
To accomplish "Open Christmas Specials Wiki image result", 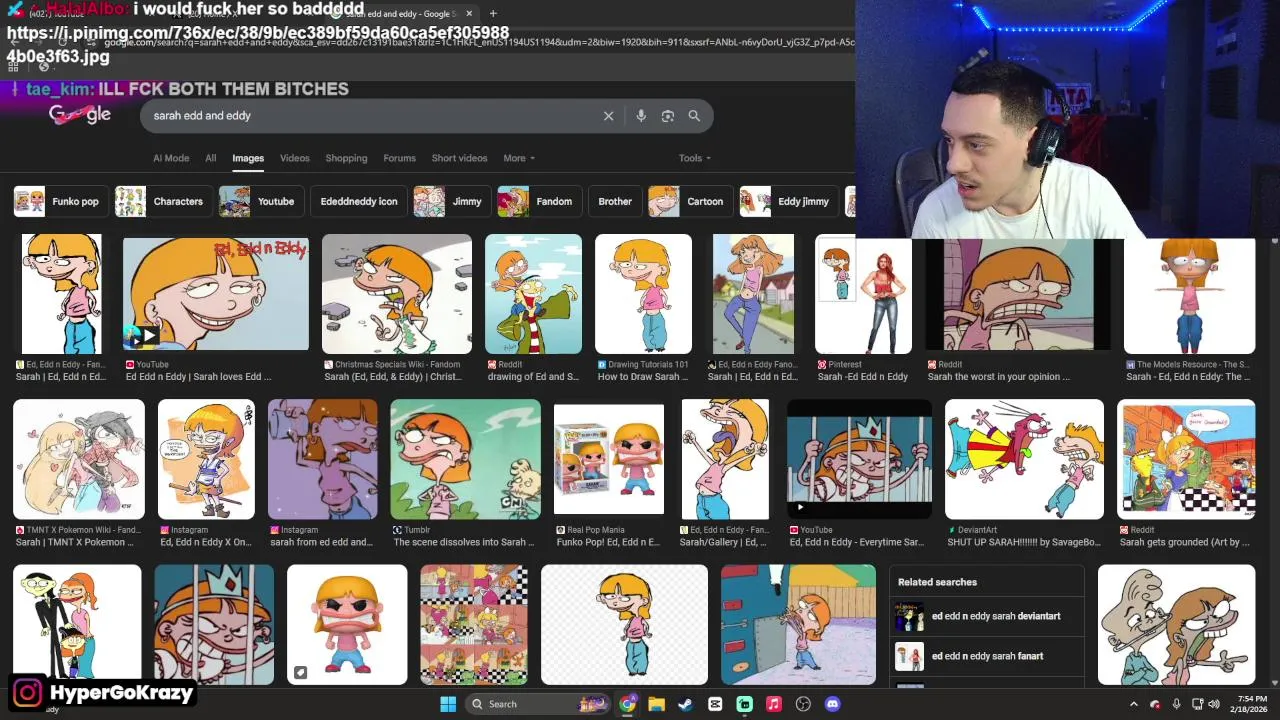I will point(397,294).
